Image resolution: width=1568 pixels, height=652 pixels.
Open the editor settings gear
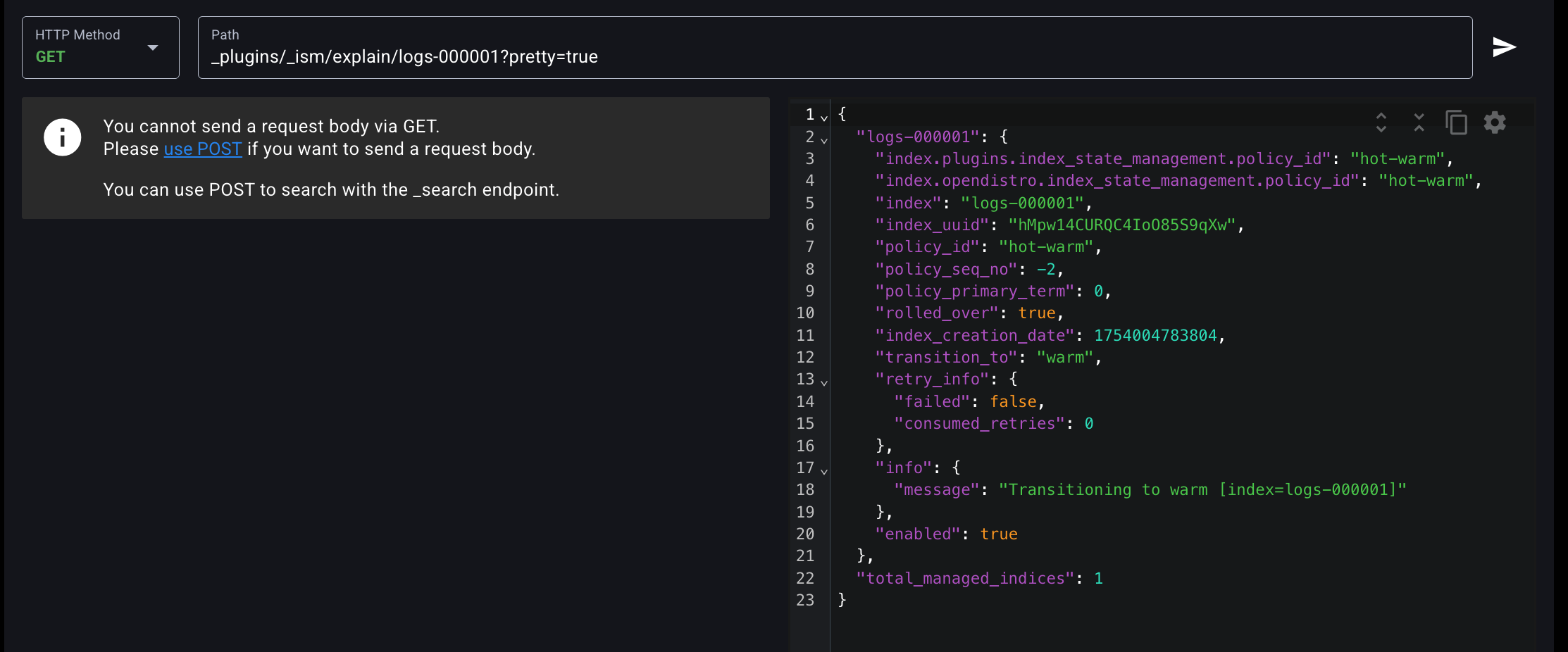tap(1495, 123)
